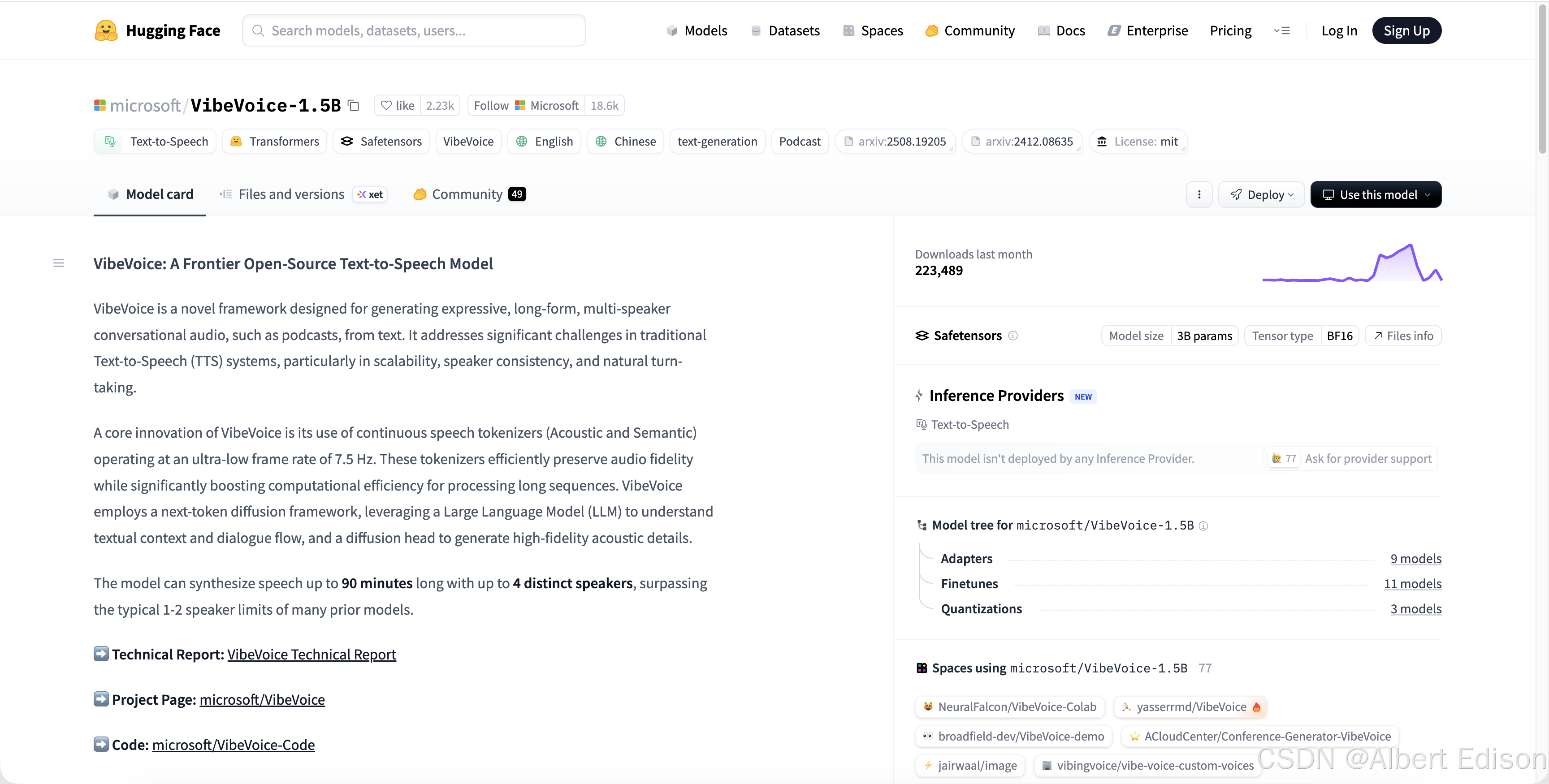
Task: Open Use this model dropdown
Action: pos(1375,195)
